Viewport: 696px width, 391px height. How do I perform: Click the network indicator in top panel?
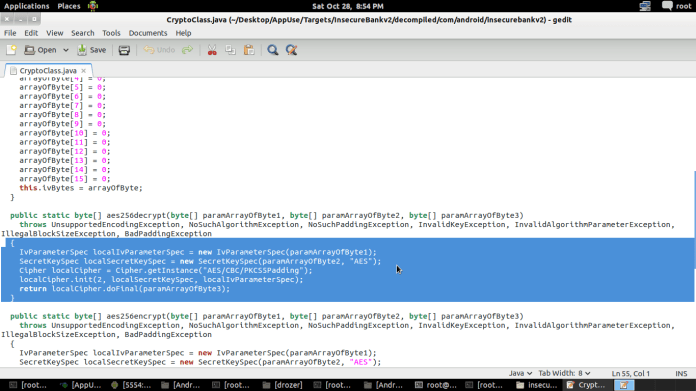[x=645, y=6]
